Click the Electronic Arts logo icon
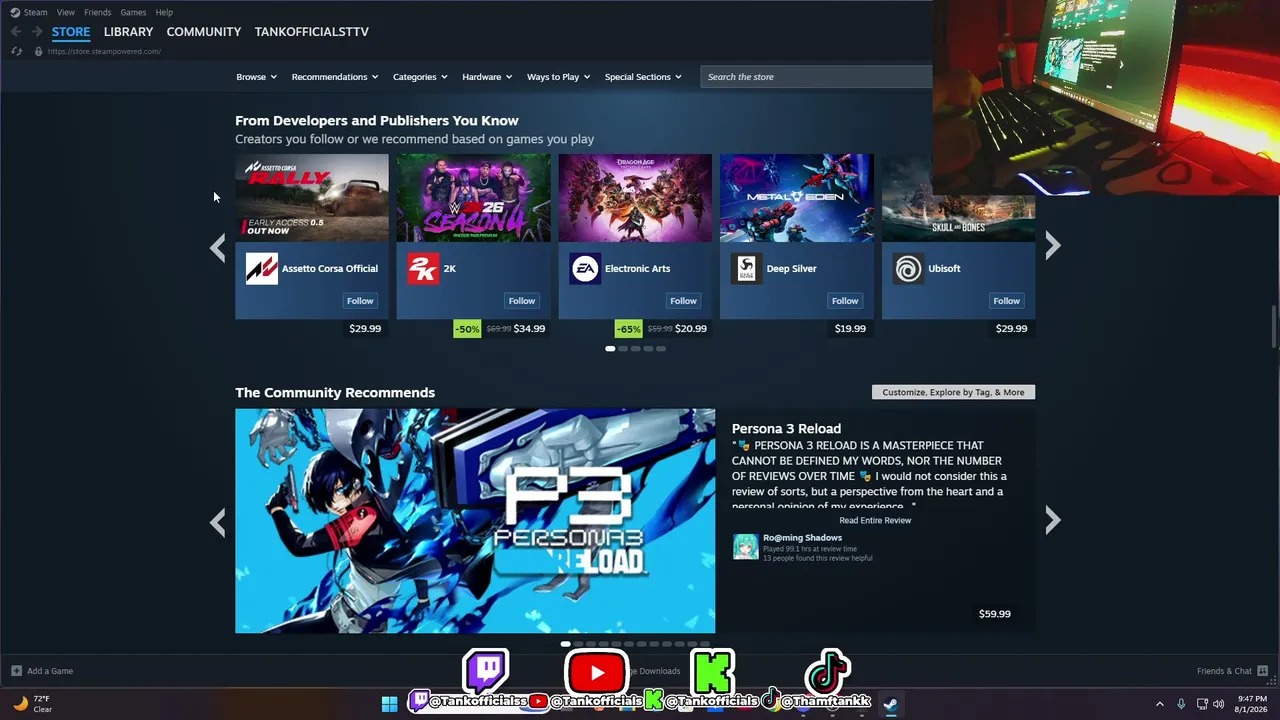The width and height of the screenshot is (1280, 720). tap(585, 269)
